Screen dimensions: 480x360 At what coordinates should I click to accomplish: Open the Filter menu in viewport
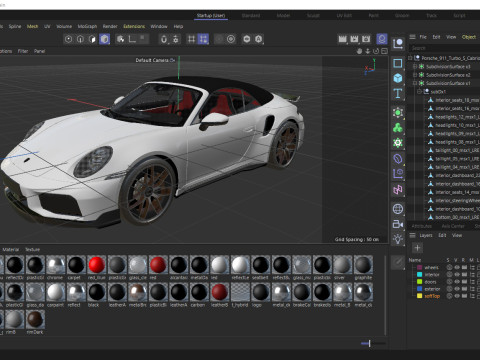[x=23, y=51]
